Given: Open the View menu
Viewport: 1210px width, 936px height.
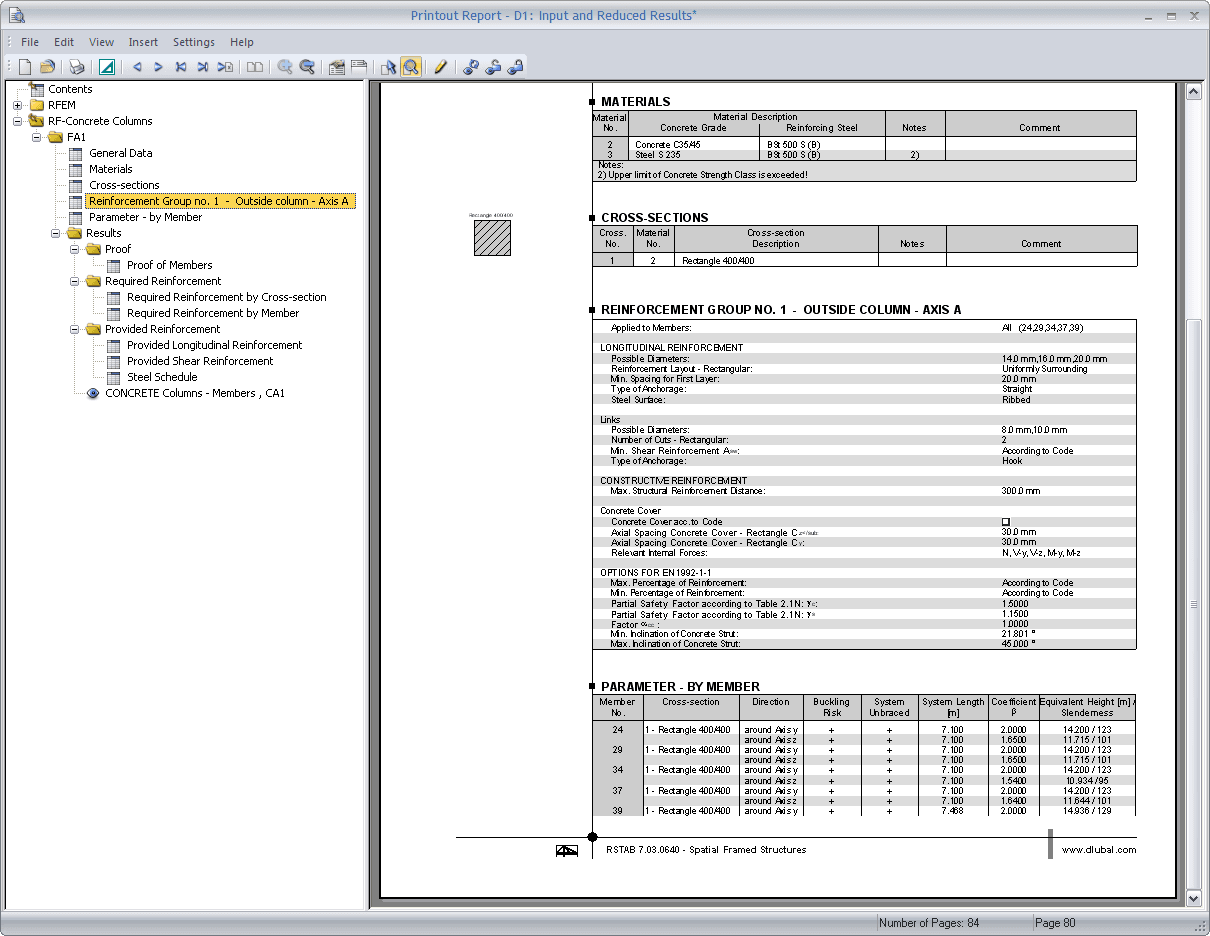Looking at the screenshot, I should click(101, 42).
